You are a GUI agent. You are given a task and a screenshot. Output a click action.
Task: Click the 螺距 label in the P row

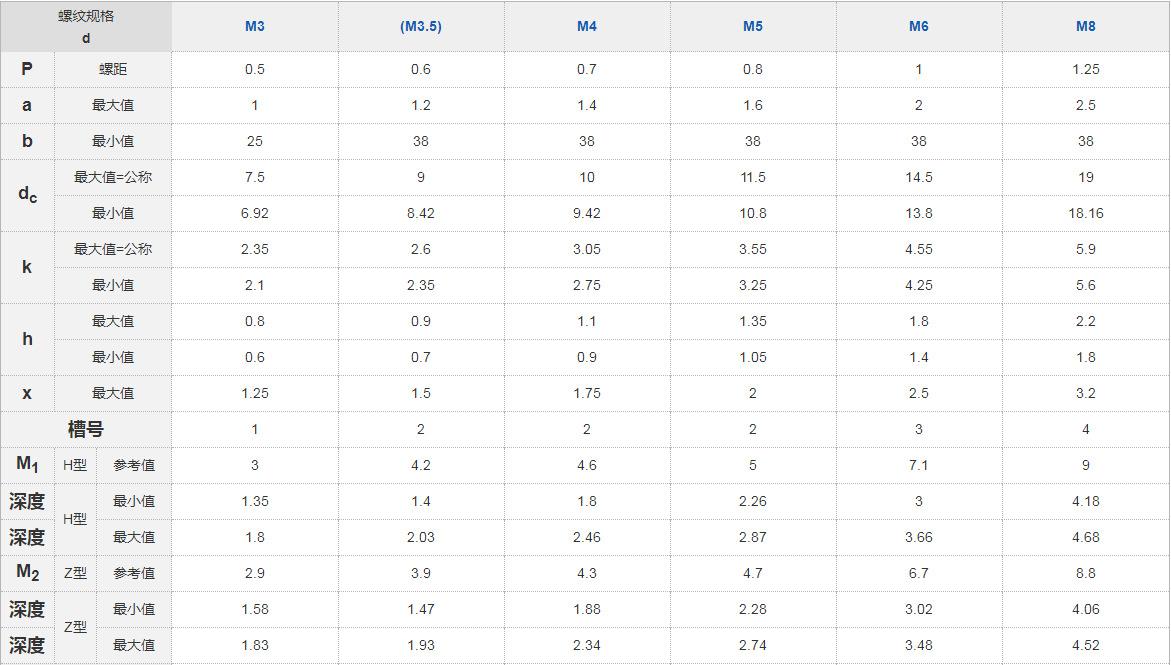113,69
